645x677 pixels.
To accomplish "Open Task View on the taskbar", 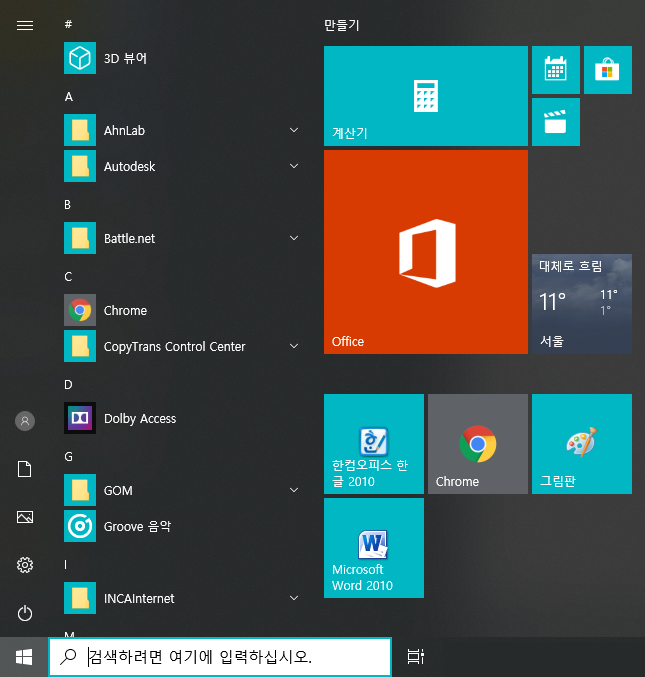I will (415, 657).
